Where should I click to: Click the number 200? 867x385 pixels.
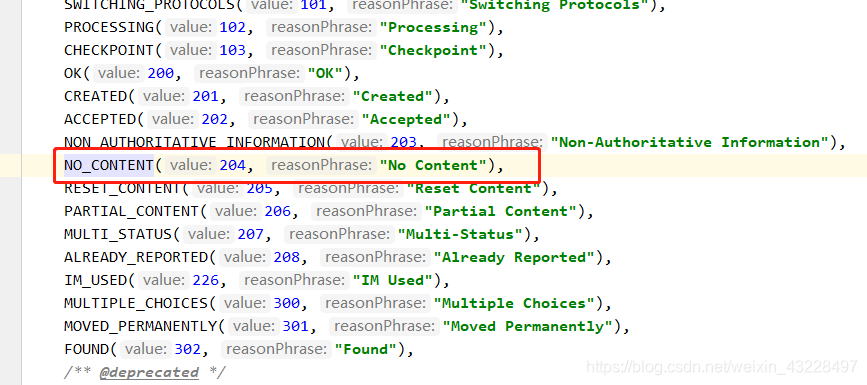click(161, 74)
